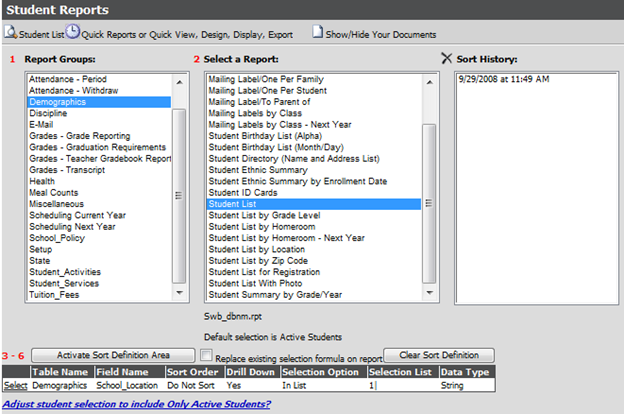This screenshot has height=415, width=625.
Task: Choose Student Directory (Name and Address List)
Action: (314, 159)
